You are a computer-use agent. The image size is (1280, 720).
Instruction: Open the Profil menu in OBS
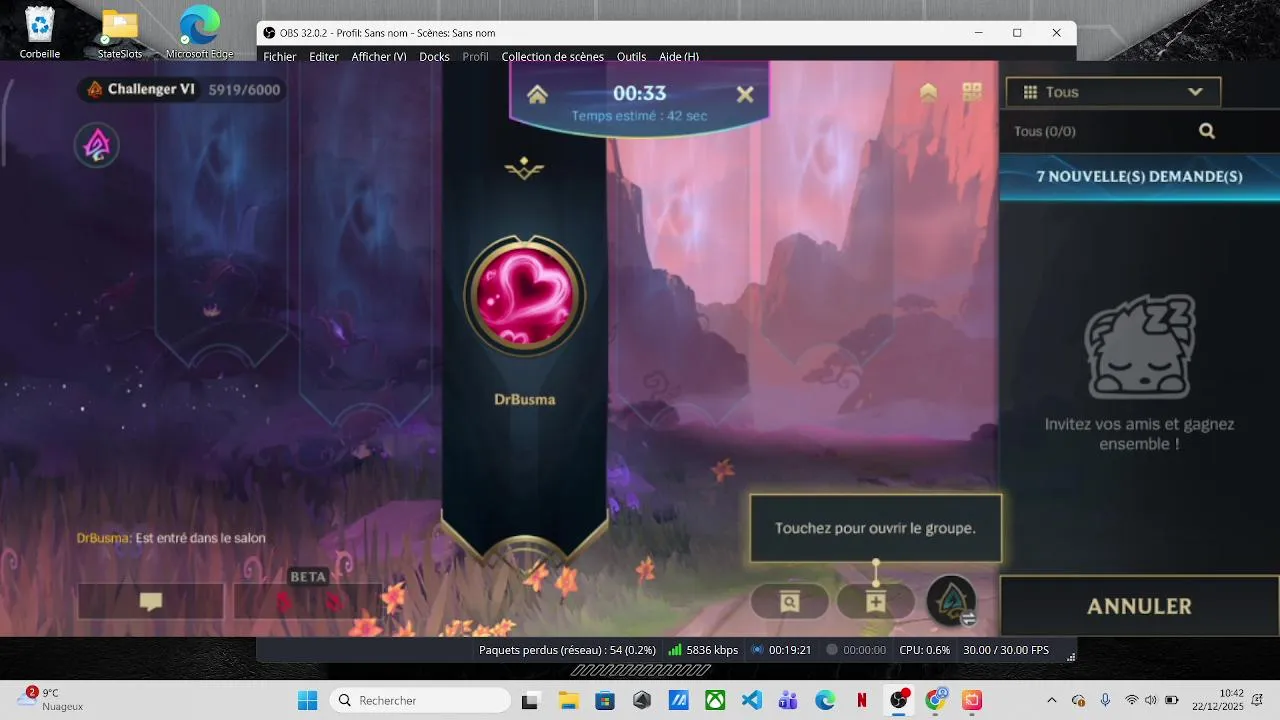point(476,57)
